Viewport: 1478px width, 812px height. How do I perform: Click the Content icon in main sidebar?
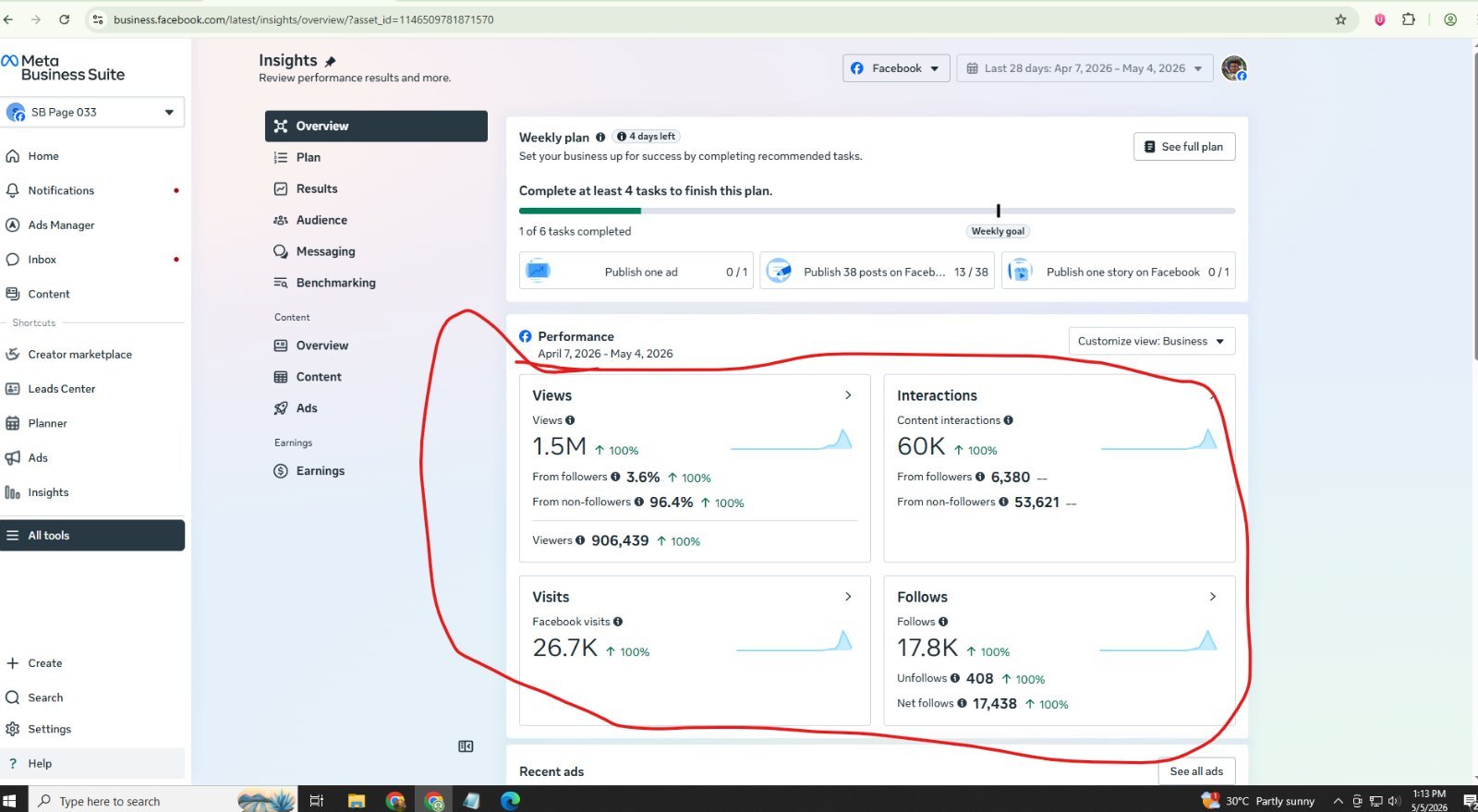pos(13,294)
